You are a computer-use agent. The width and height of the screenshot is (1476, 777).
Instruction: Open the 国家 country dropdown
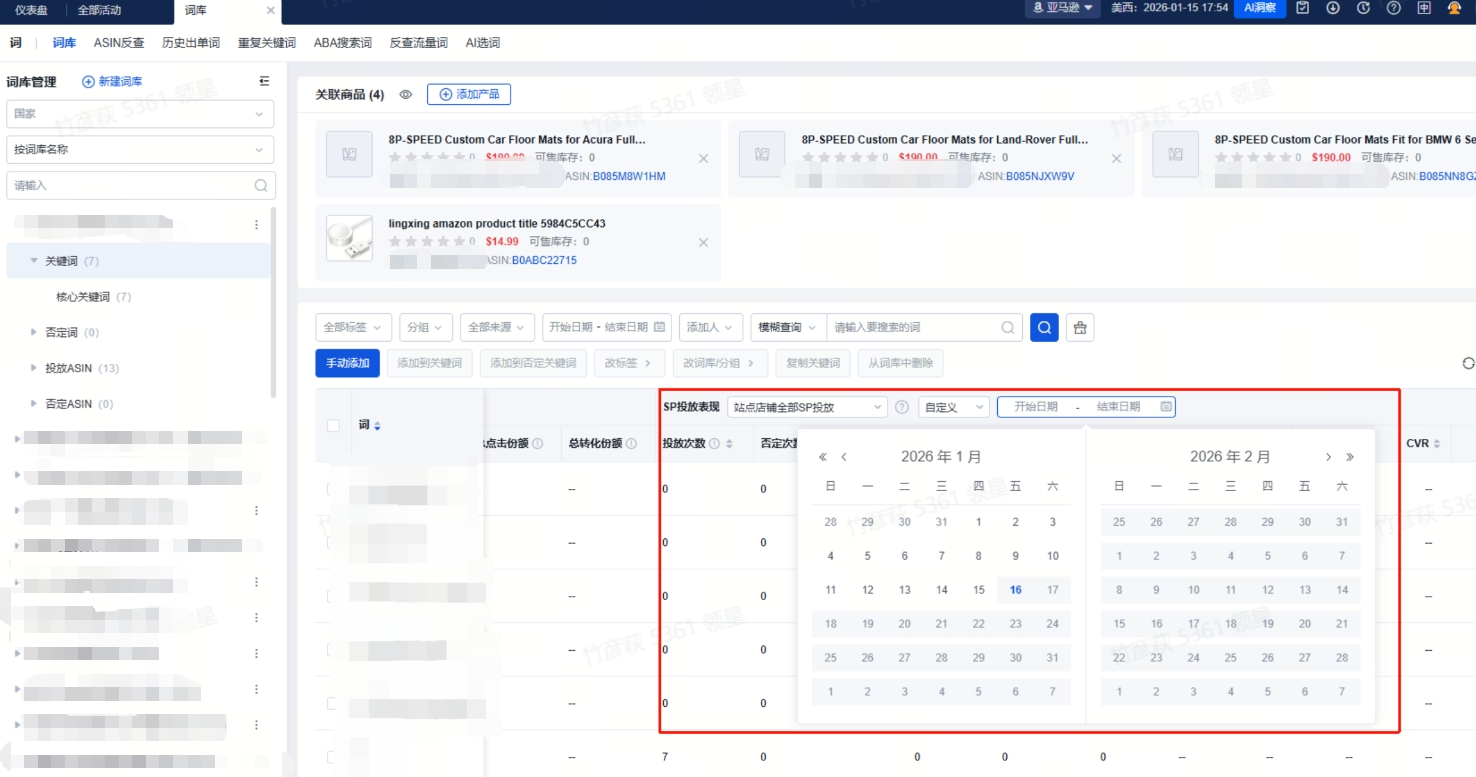[140, 114]
